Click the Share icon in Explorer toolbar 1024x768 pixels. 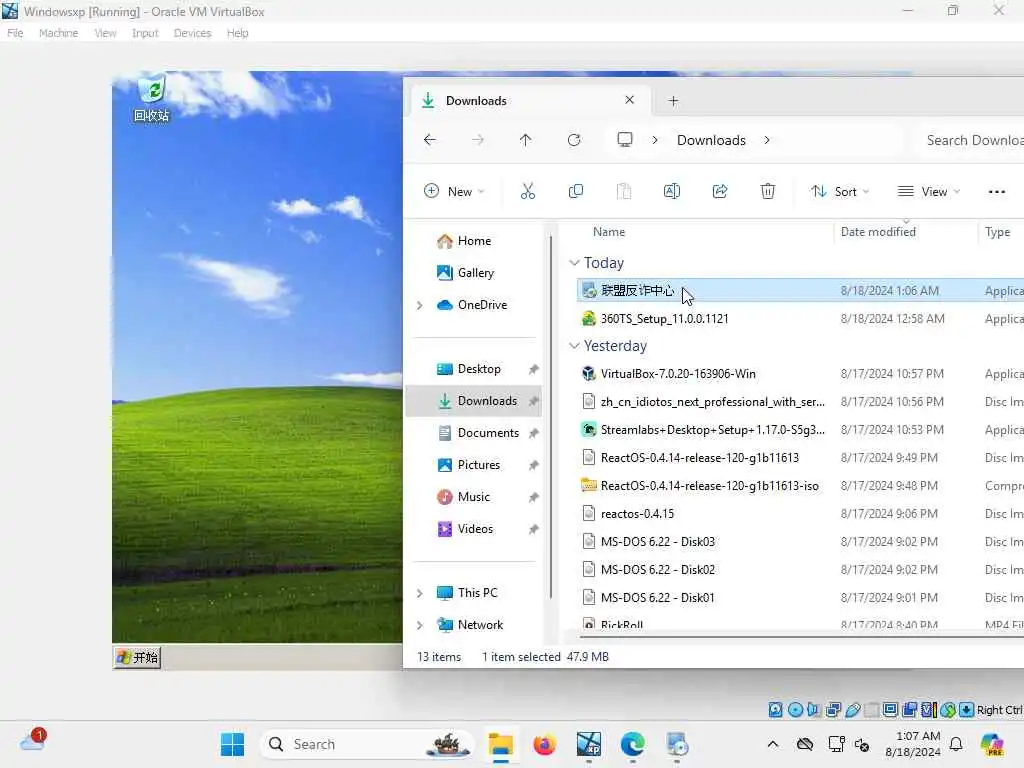720,191
